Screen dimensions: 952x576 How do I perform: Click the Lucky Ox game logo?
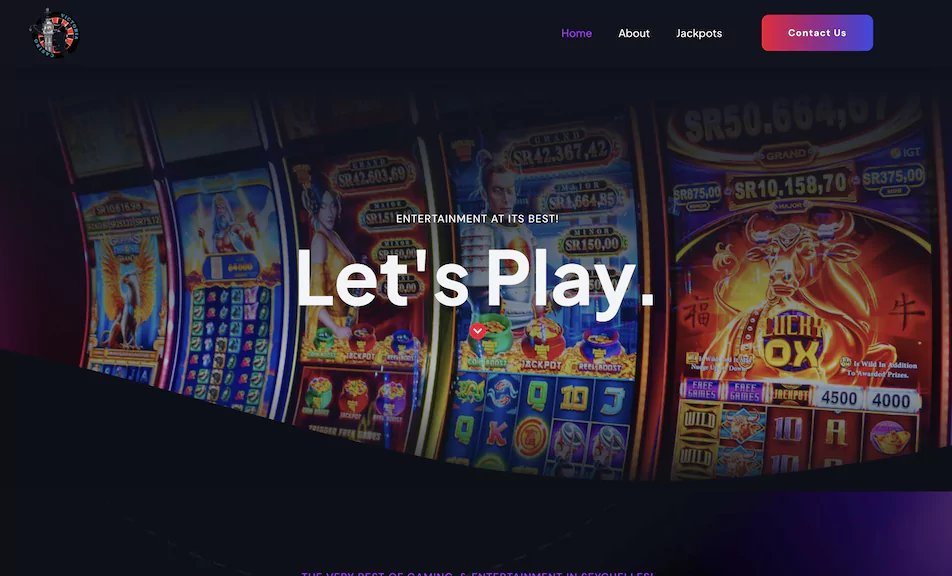click(x=794, y=343)
